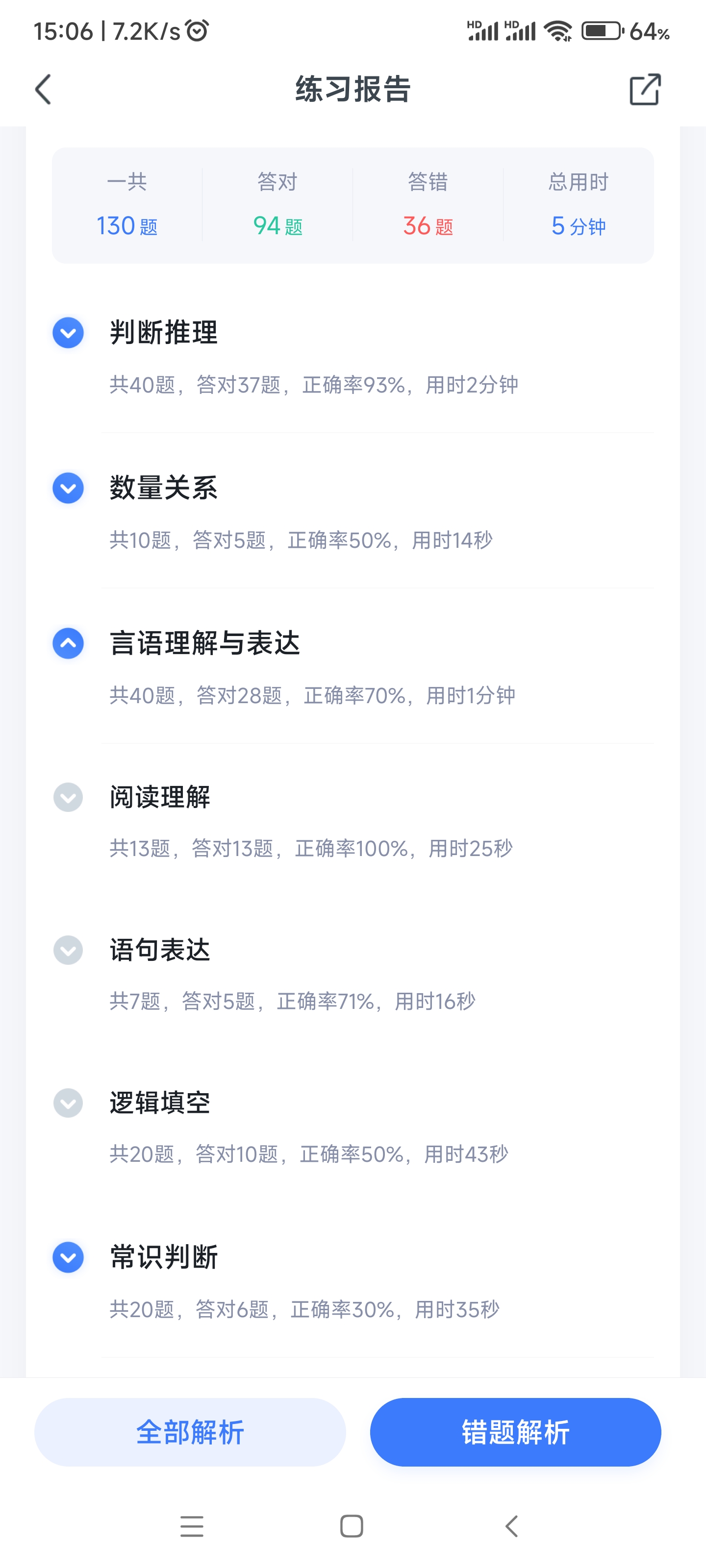This screenshot has width=706, height=1568.
Task: Expand the 逻辑填空 subsection chevron
Action: click(x=68, y=1103)
